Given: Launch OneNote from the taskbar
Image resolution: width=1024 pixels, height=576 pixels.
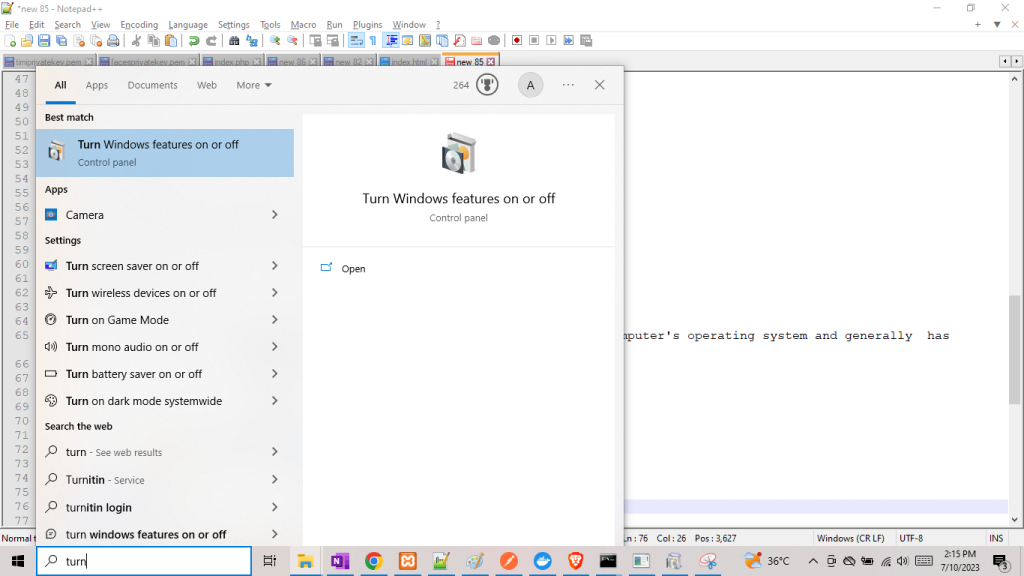Looking at the screenshot, I should coord(340,561).
